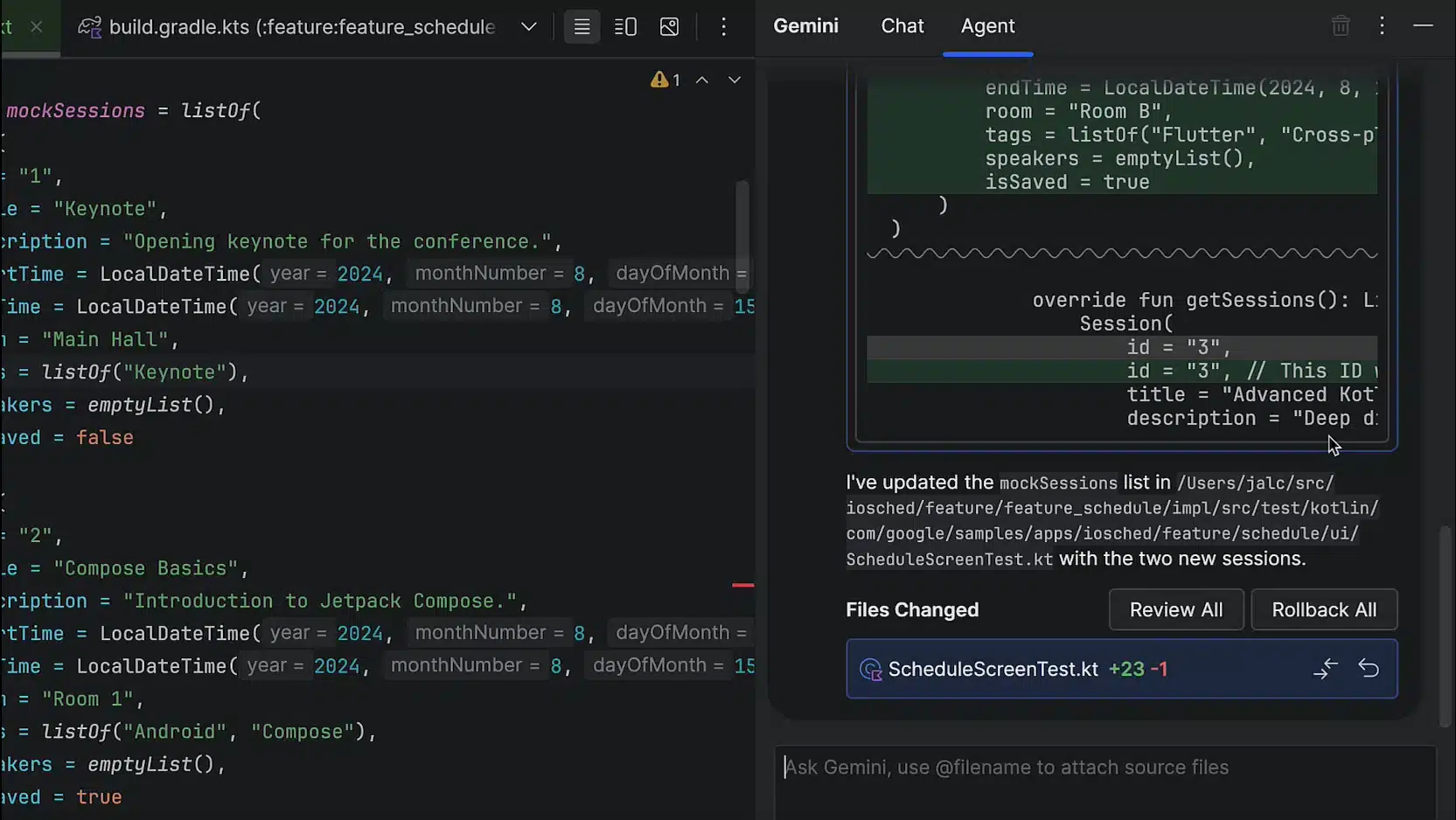Click the listOf("Keynote") line in the editor
The height and width of the screenshot is (820, 1456).
tap(144, 372)
